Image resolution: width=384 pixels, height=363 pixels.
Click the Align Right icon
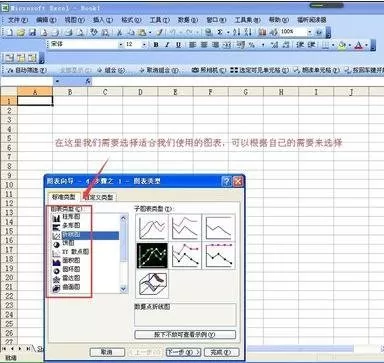click(215, 45)
